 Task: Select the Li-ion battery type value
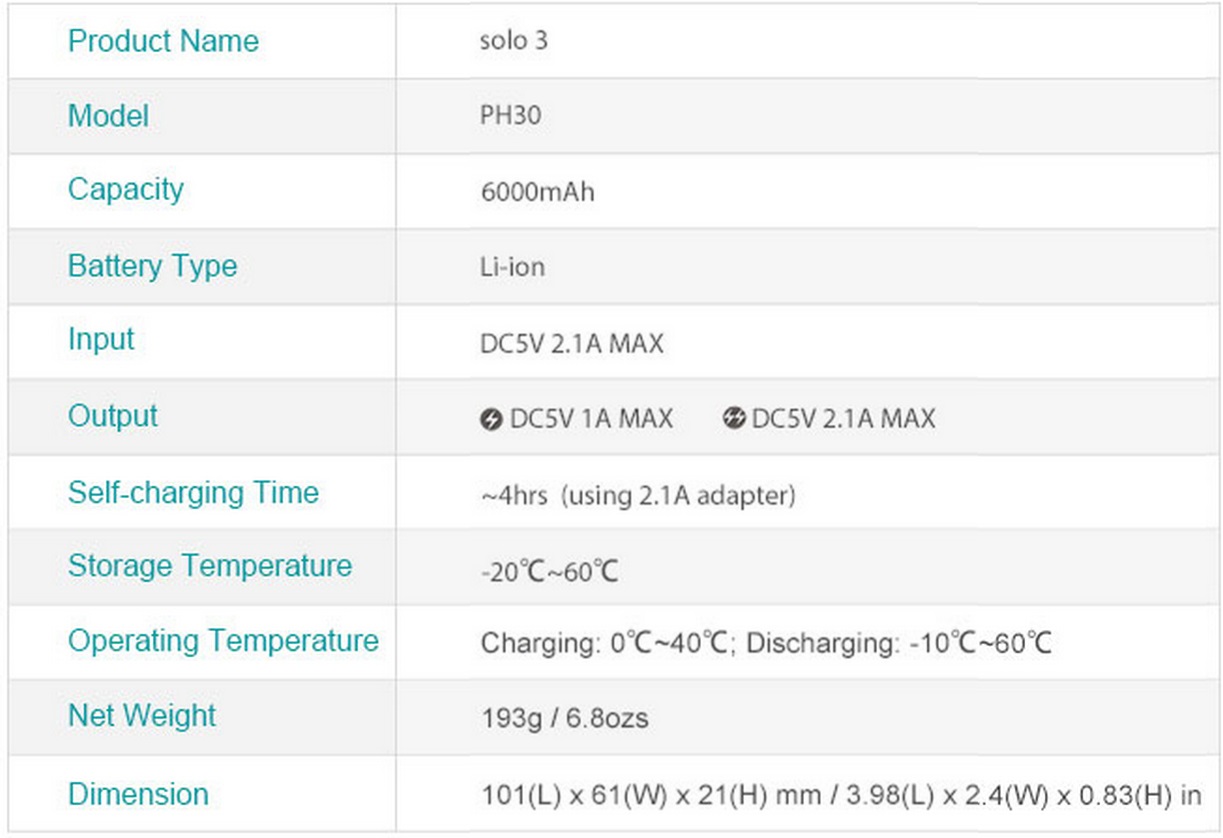point(513,268)
